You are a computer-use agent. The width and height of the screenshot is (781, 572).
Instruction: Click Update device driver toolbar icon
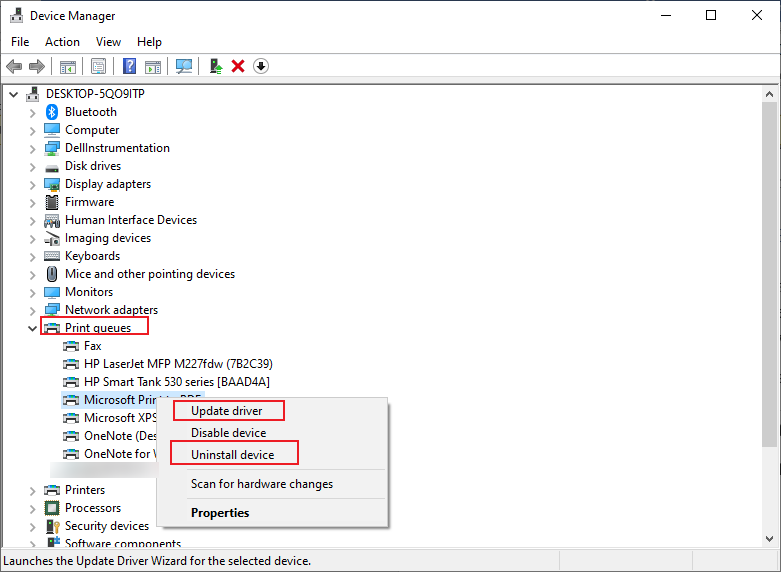coord(215,66)
